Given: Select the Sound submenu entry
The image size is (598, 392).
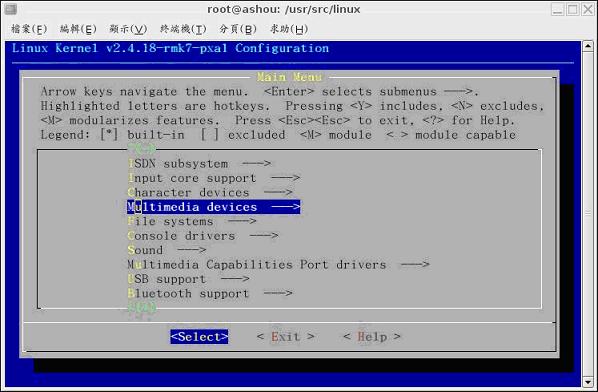Looking at the screenshot, I should pyautogui.click(x=167, y=250).
